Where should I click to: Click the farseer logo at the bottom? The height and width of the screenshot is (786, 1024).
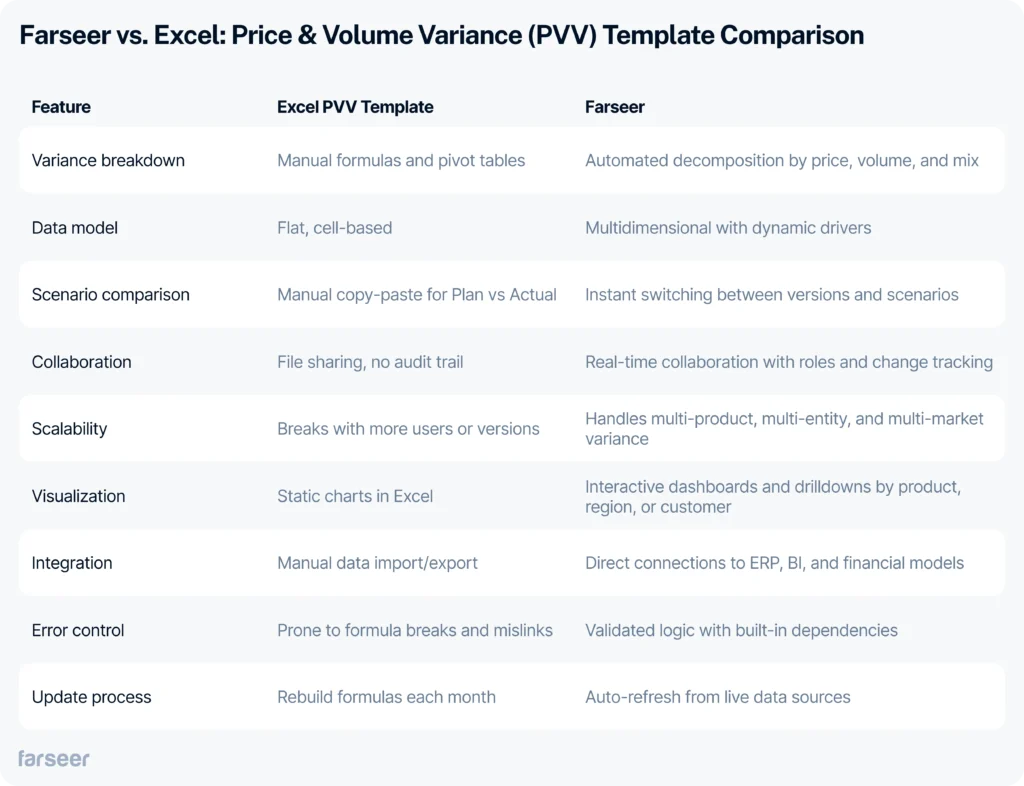[x=54, y=758]
